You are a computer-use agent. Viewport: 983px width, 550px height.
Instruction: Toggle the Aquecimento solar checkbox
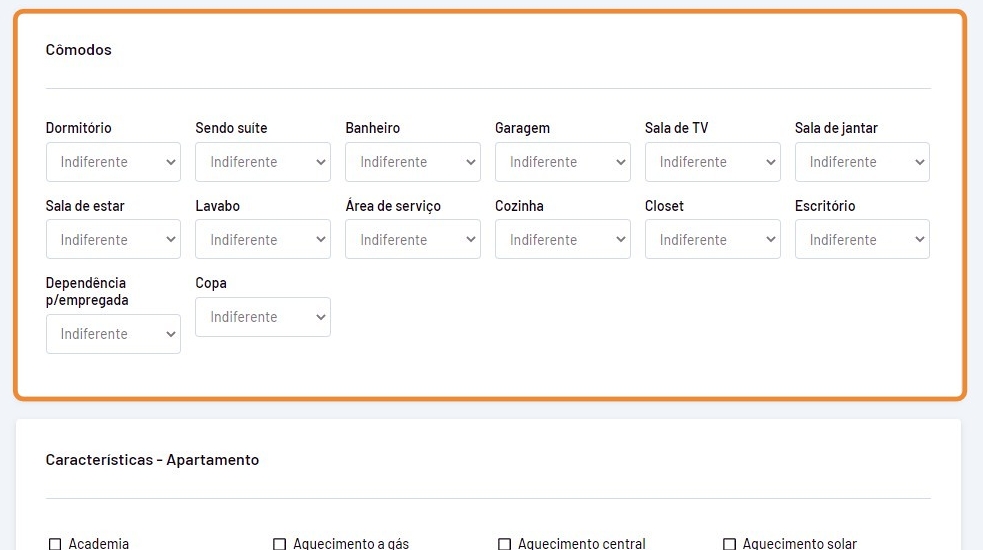729,544
